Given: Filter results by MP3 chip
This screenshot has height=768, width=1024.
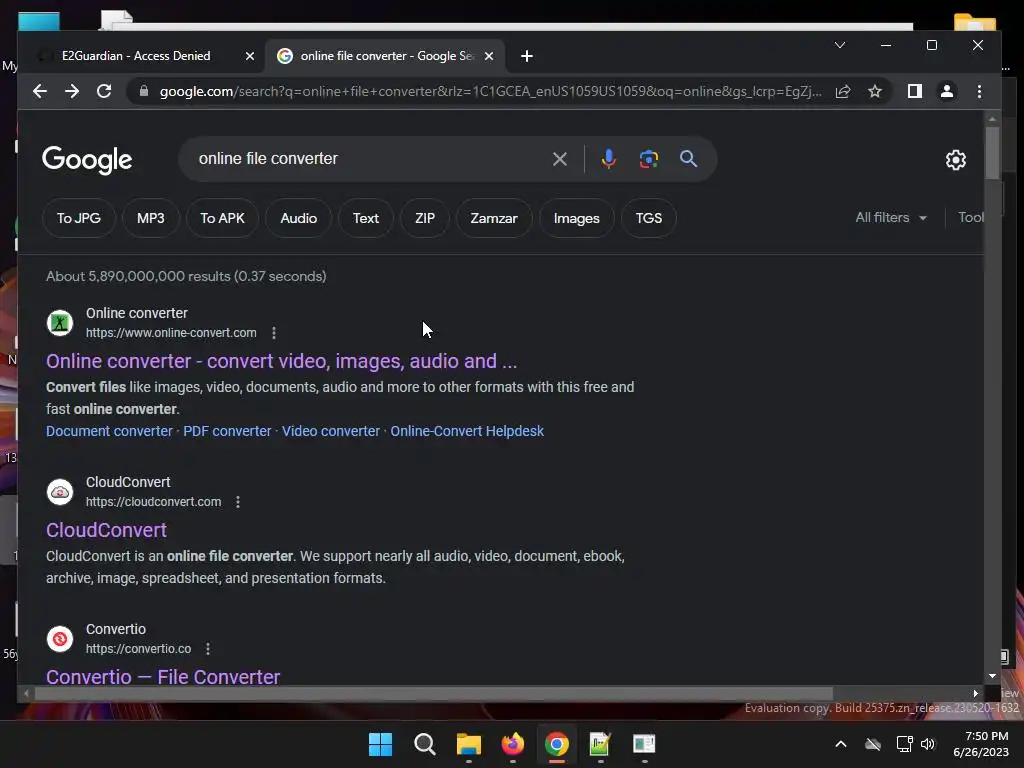Looking at the screenshot, I should pyautogui.click(x=151, y=218).
